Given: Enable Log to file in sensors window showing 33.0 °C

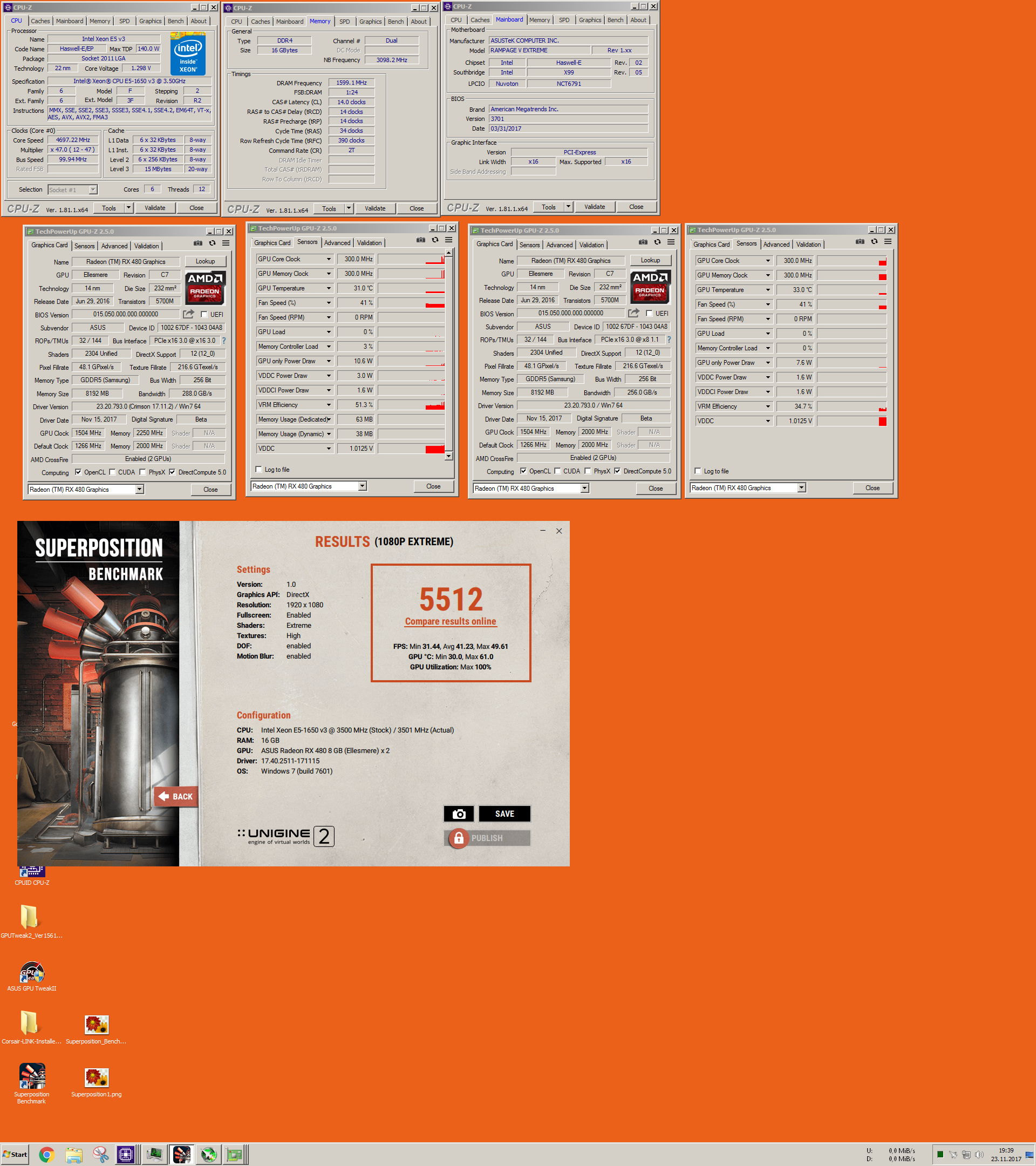Looking at the screenshot, I should (698, 471).
